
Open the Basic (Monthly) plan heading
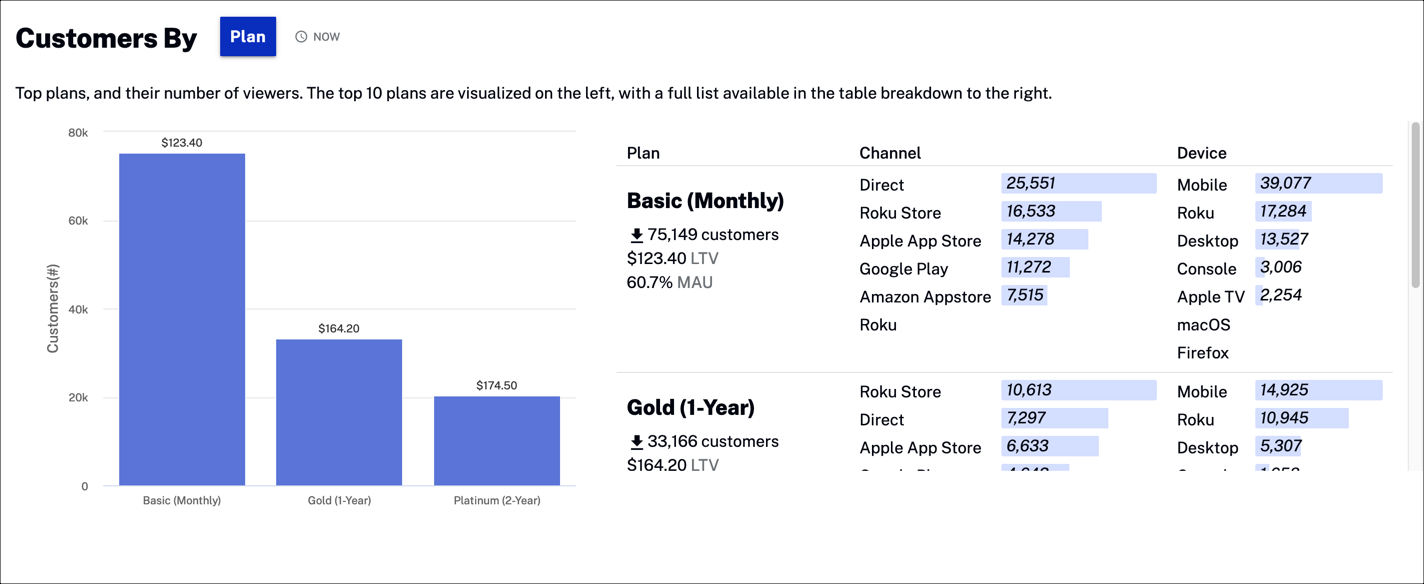[708, 200]
